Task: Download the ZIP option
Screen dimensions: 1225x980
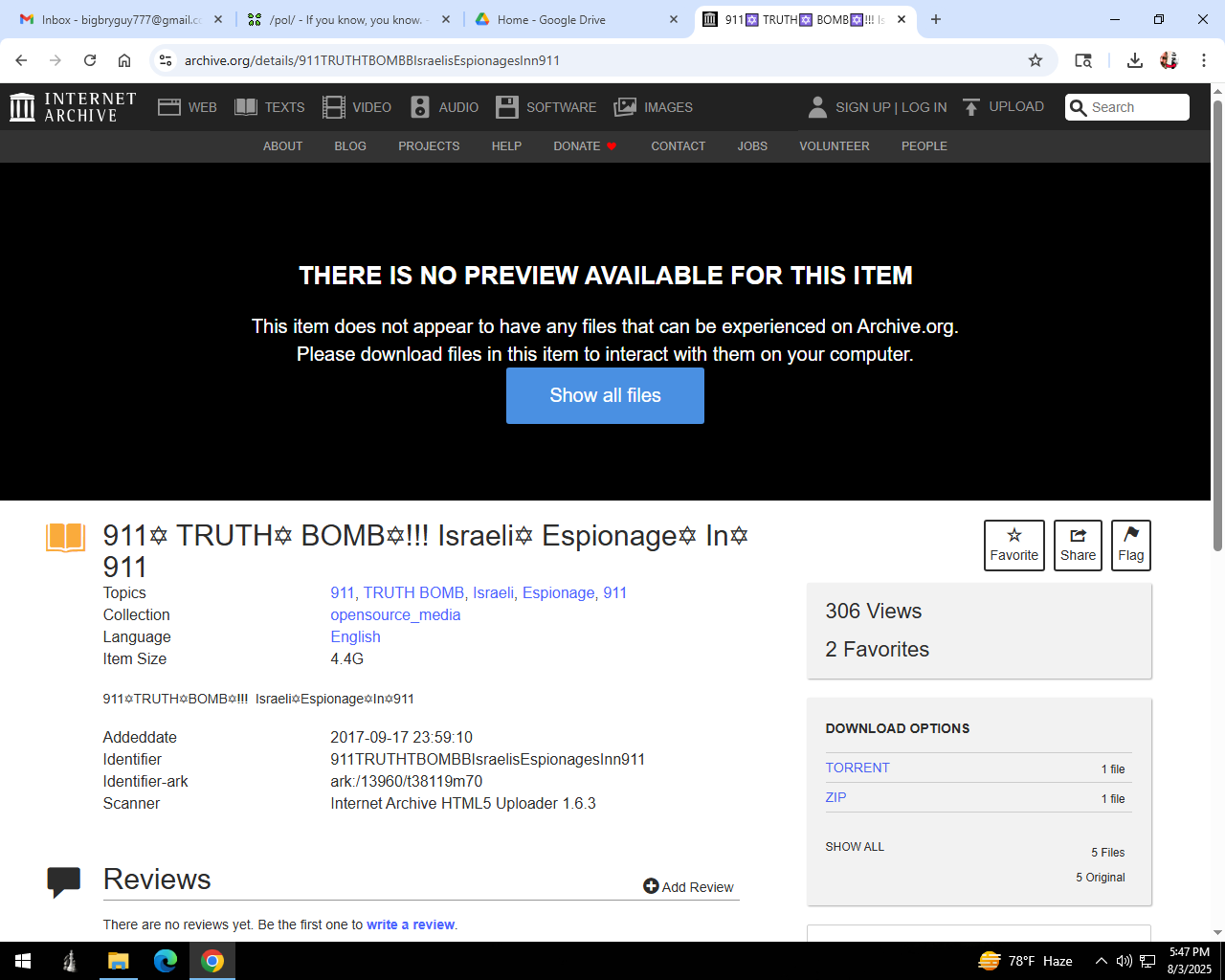Action: pos(835,797)
